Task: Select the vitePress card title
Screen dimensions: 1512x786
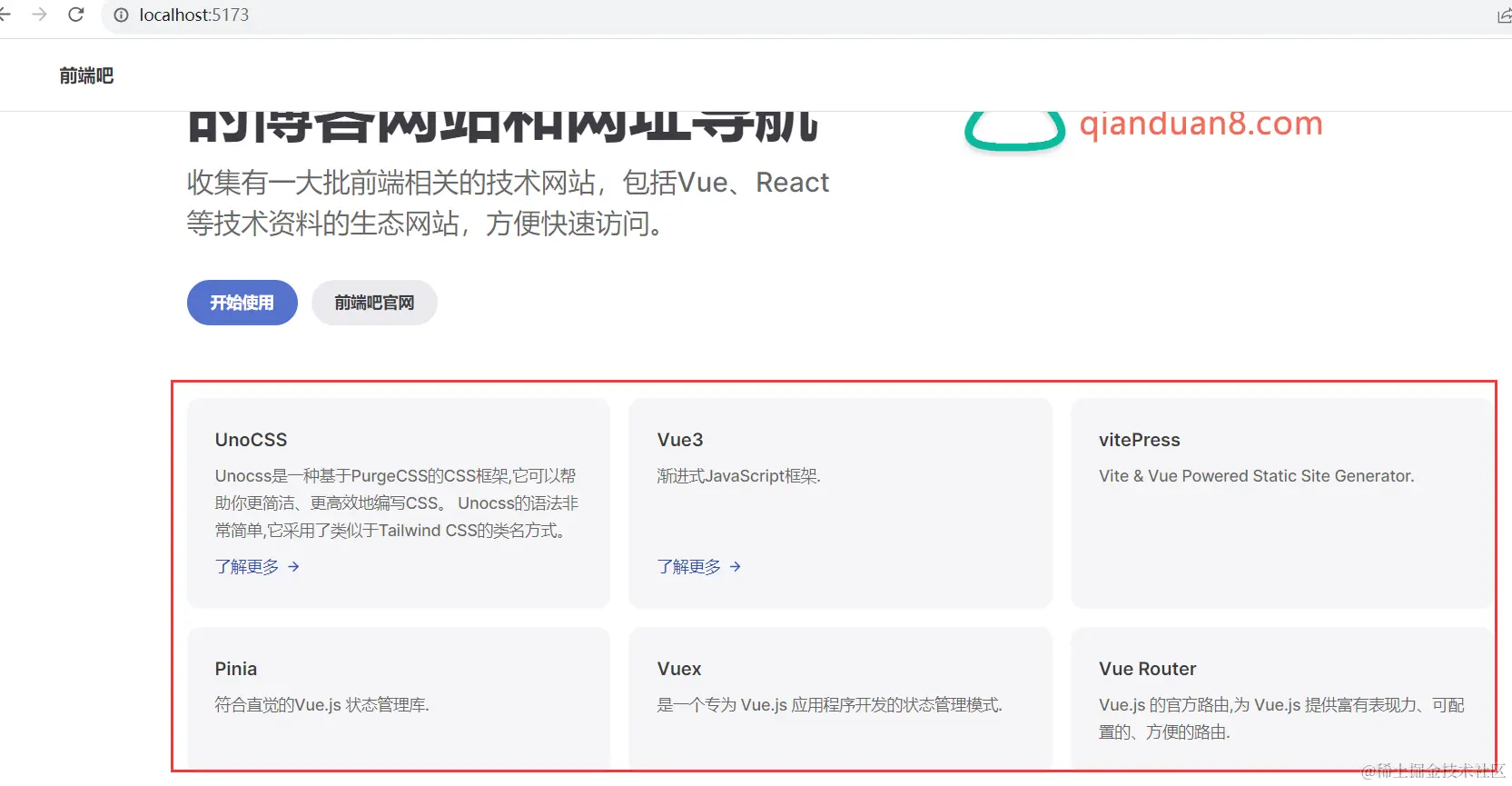Action: click(1140, 440)
